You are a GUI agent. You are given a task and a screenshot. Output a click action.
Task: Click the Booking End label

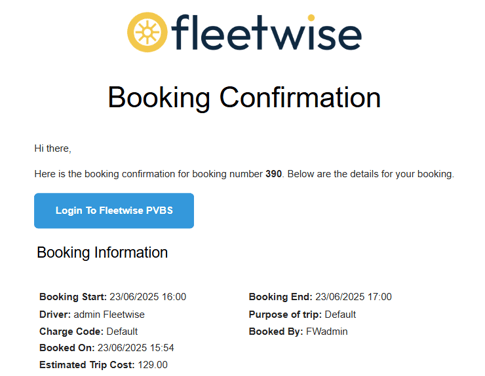tap(281, 297)
